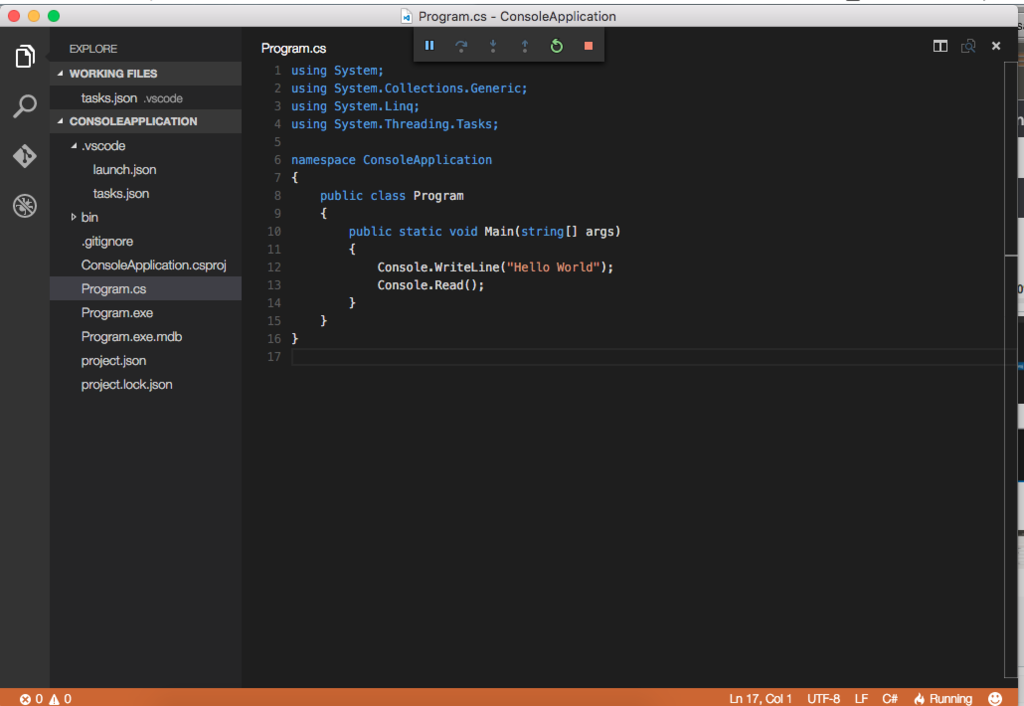1024x706 pixels.
Task: Click line number 13 in the gutter
Action: click(274, 285)
